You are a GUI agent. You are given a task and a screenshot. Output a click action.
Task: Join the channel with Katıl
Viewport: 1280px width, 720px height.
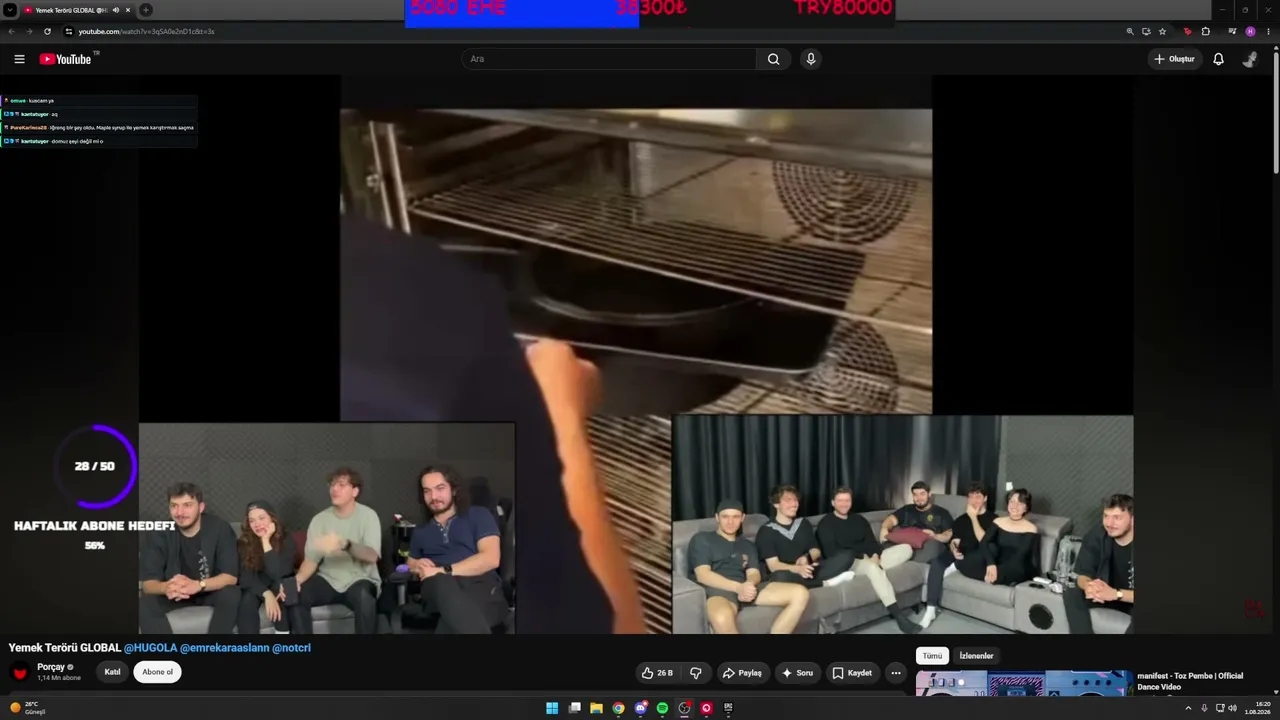(x=112, y=672)
